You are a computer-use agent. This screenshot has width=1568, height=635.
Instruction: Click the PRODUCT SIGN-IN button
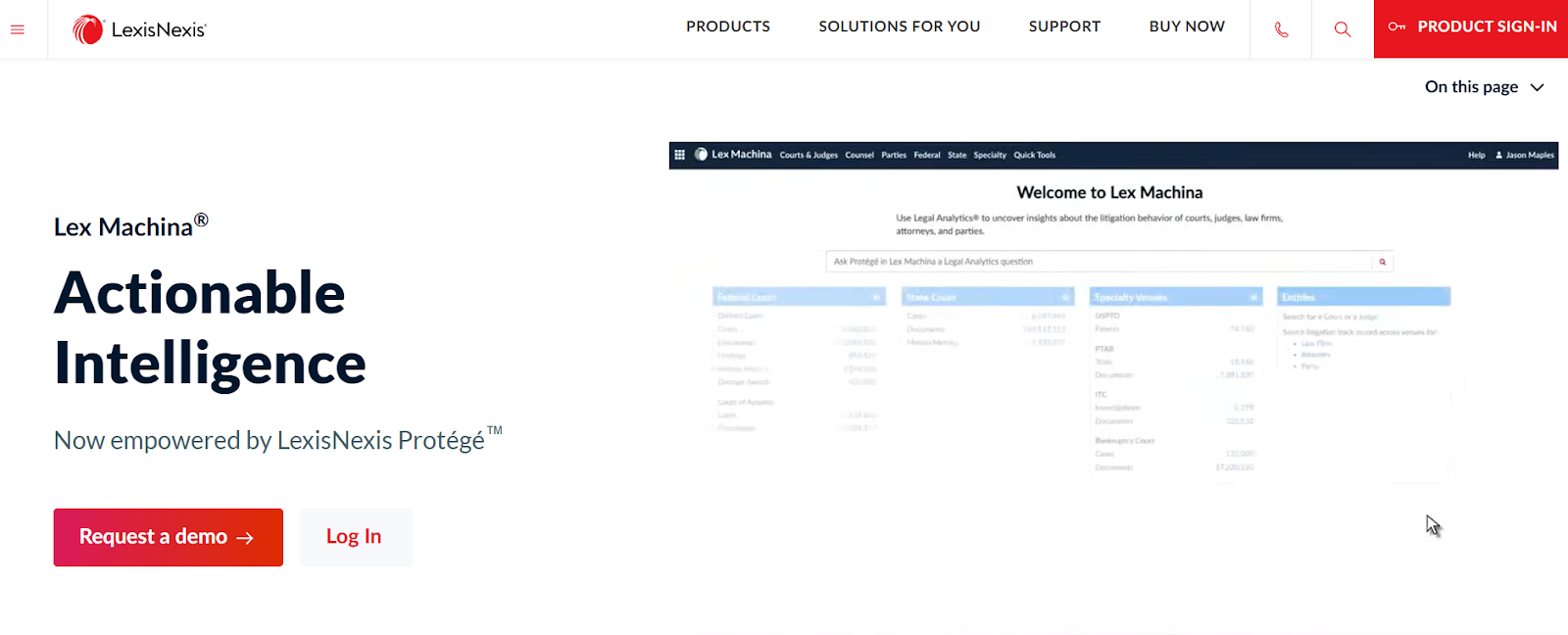pos(1471,28)
